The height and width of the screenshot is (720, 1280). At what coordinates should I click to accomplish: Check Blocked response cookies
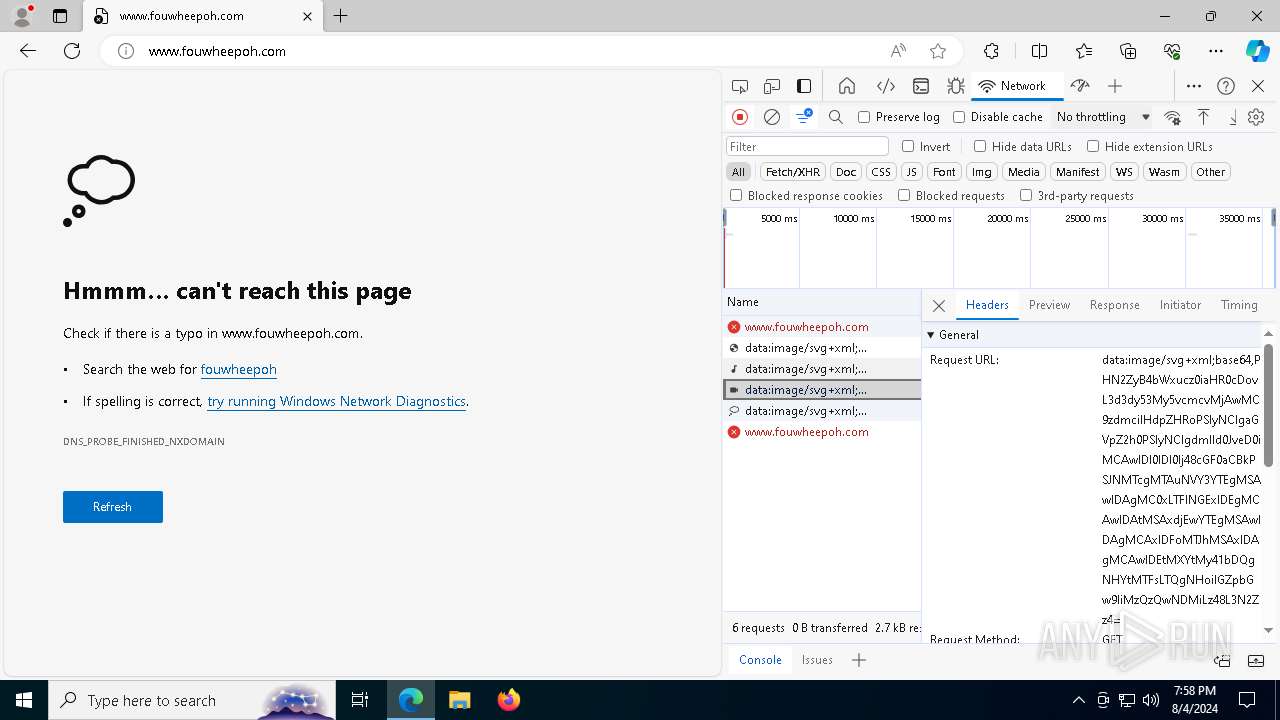[x=736, y=196]
